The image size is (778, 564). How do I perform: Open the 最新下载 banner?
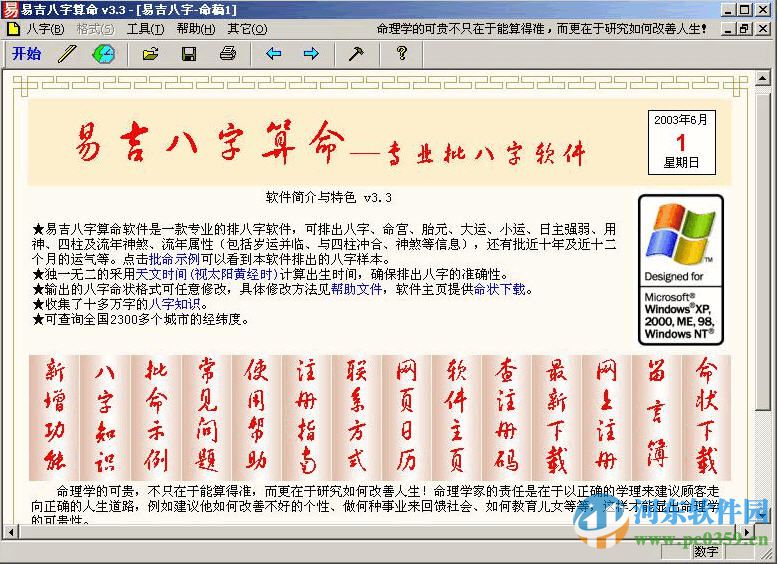coord(556,417)
